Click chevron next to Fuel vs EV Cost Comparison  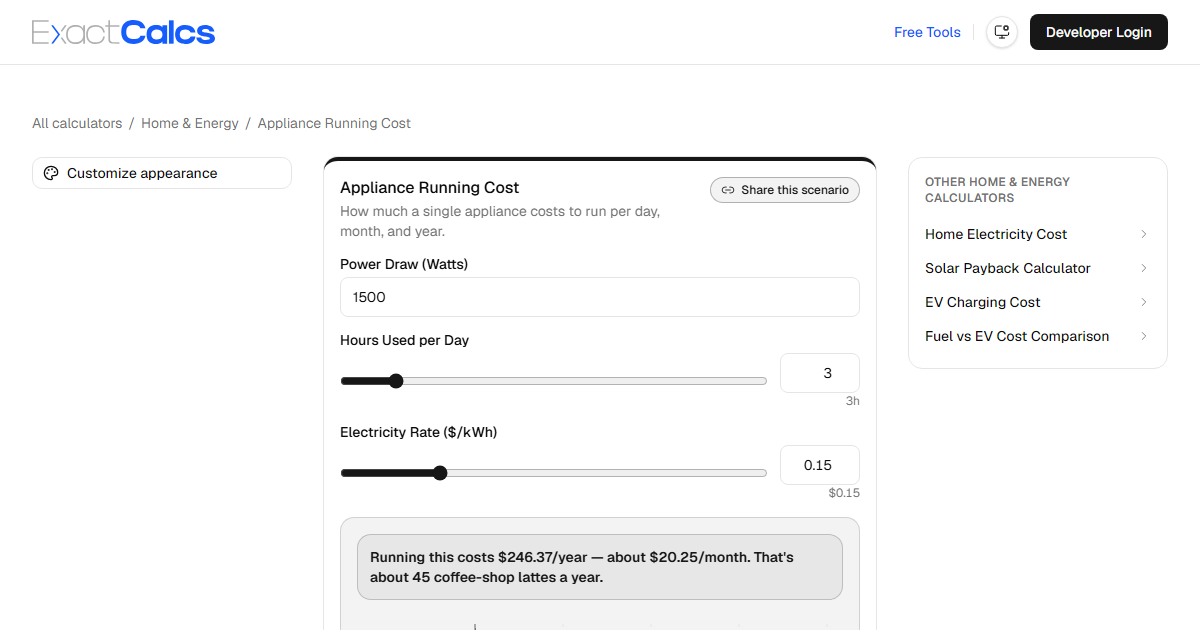[x=1144, y=336]
